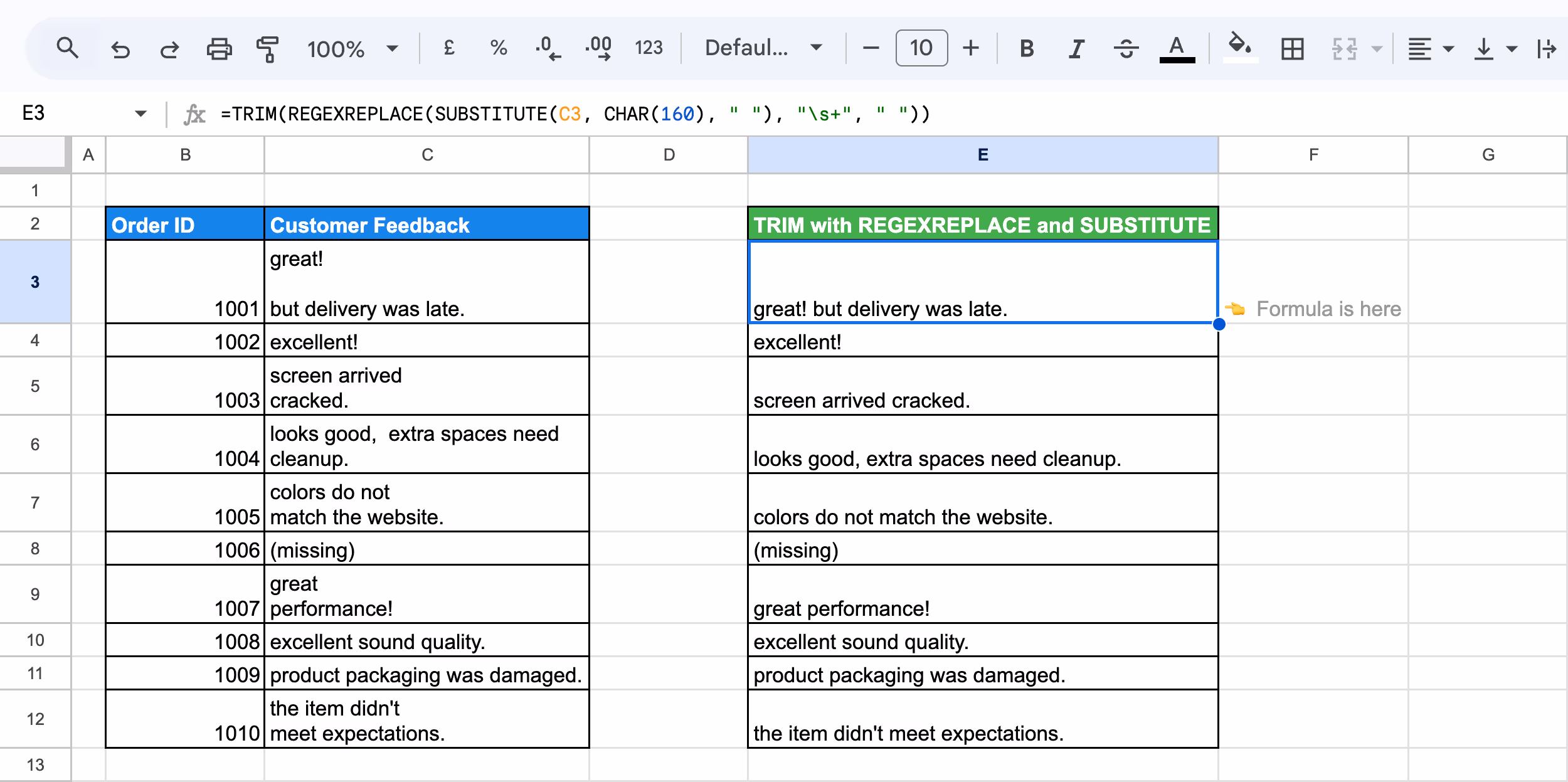Open the borders tool
The image size is (1568, 782).
coord(1292,48)
